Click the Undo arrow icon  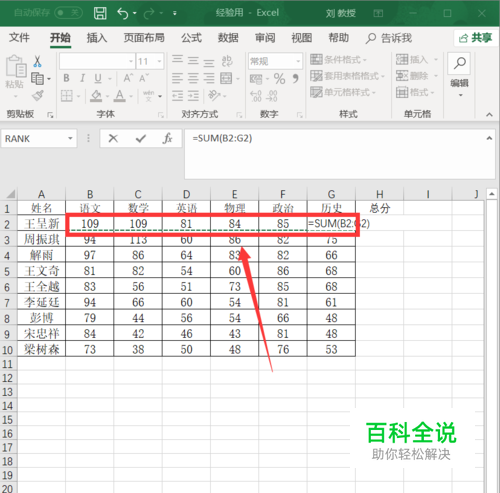(x=123, y=13)
